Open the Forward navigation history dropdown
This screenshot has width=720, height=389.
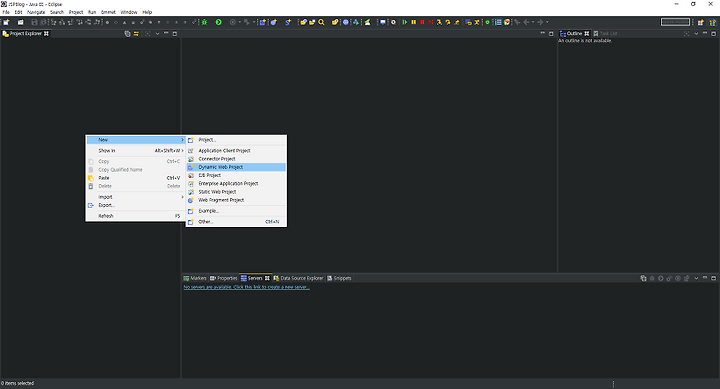(547, 22)
